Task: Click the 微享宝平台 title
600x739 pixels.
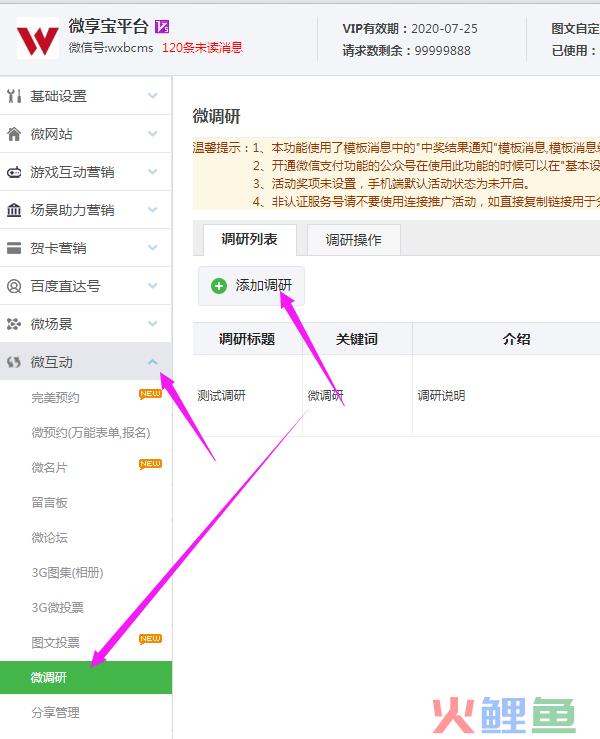Action: point(108,26)
